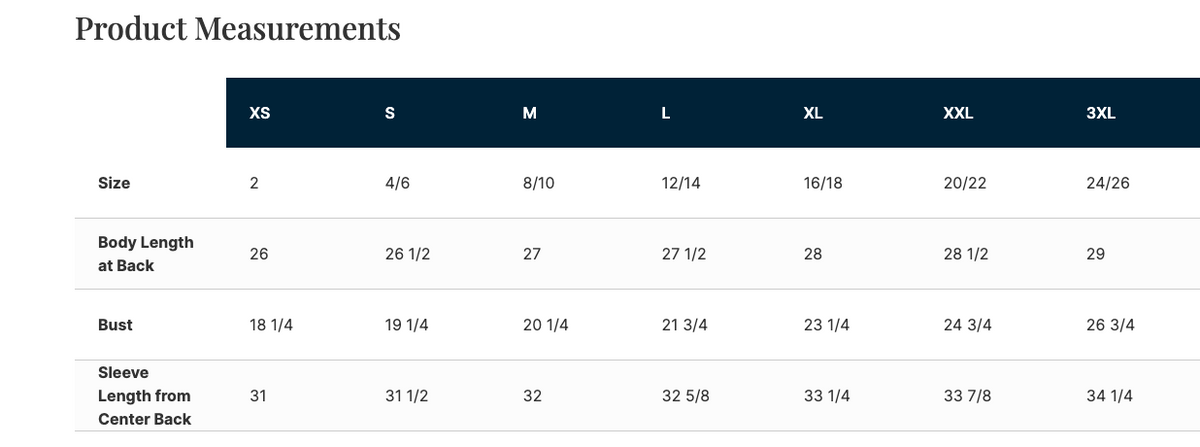Click the XXL column header

958,113
